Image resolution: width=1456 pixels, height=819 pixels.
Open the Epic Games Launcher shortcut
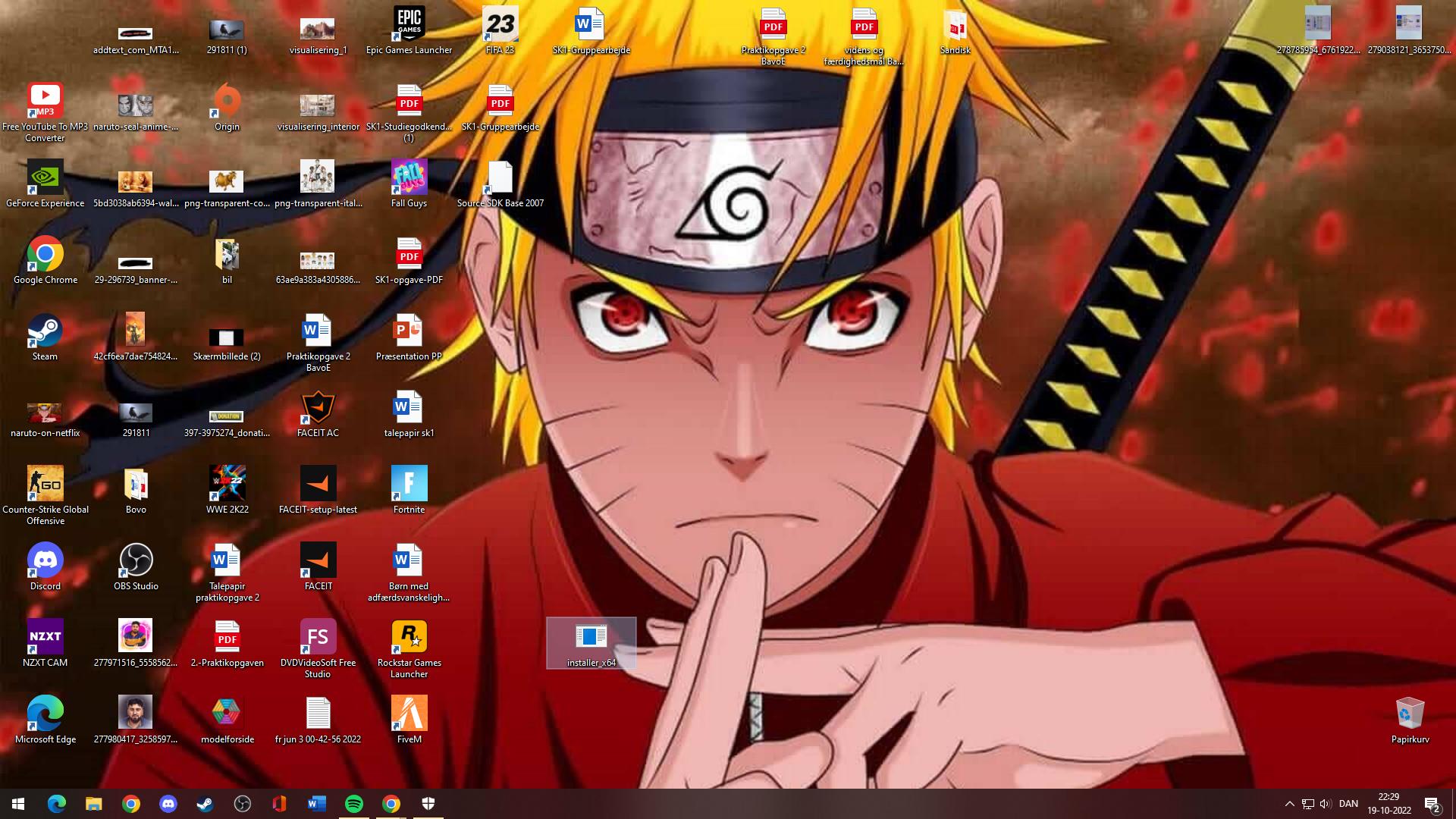point(409,24)
